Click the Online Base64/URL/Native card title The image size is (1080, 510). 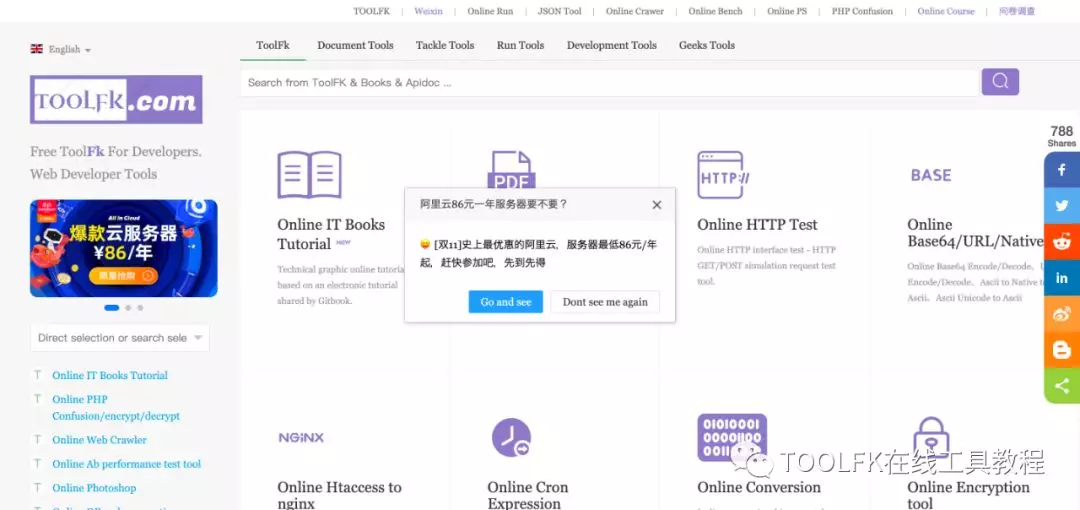pos(975,233)
